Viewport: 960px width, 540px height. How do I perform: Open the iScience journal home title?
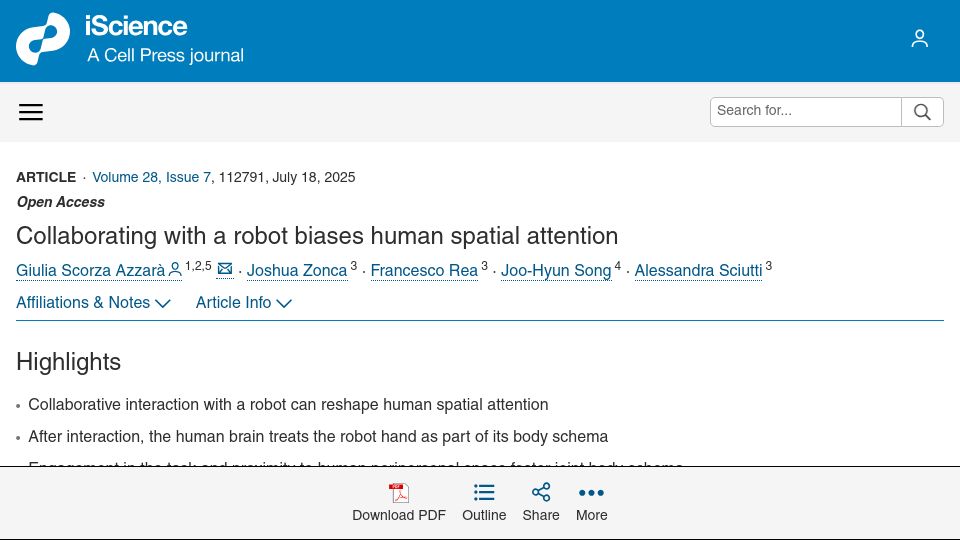(136, 26)
